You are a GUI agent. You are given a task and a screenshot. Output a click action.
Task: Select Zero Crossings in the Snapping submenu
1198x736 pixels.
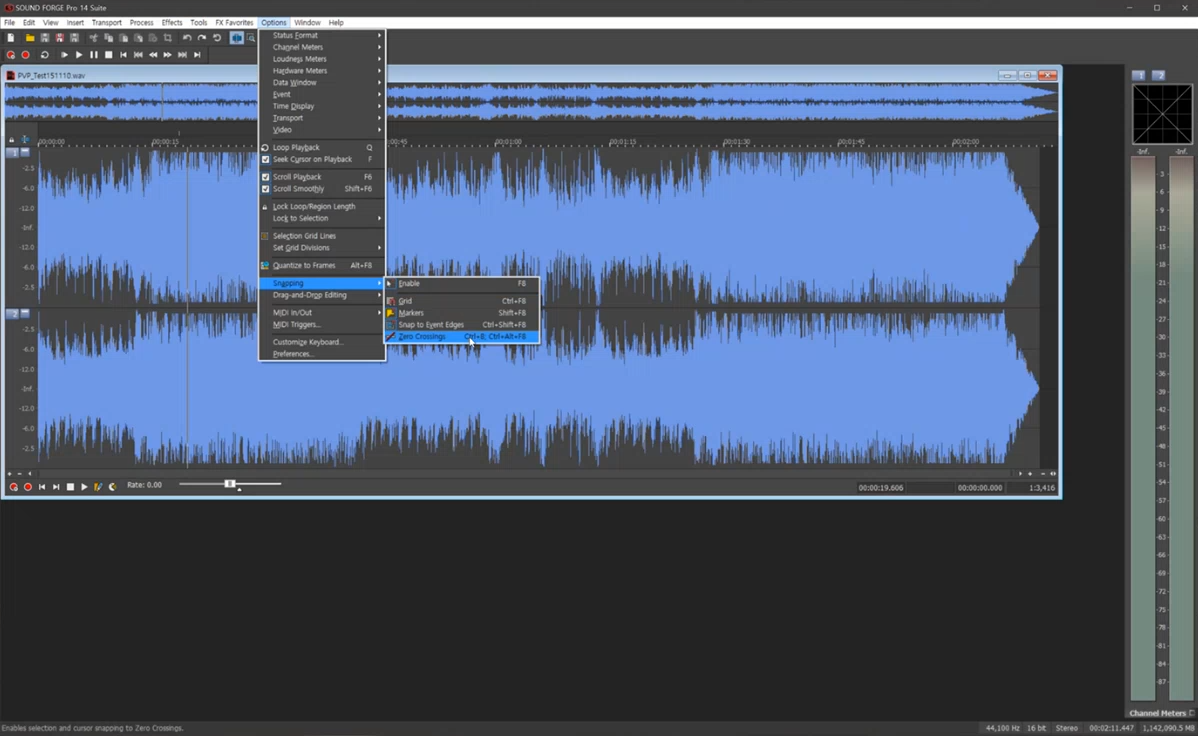click(461, 336)
